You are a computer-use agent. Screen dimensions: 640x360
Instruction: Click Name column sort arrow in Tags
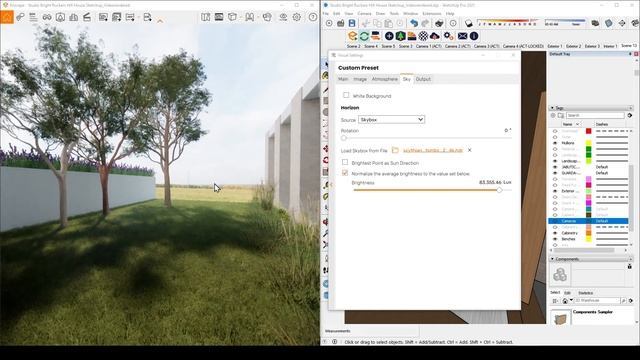click(577, 124)
